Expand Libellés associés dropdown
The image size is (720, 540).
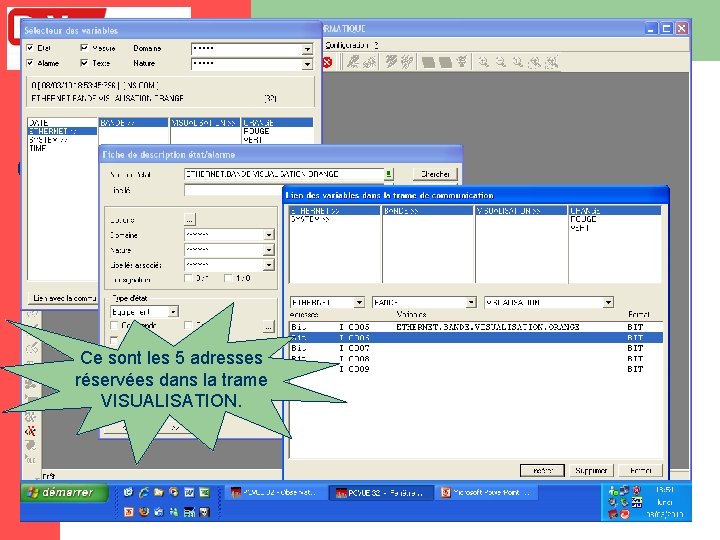pyautogui.click(x=269, y=265)
